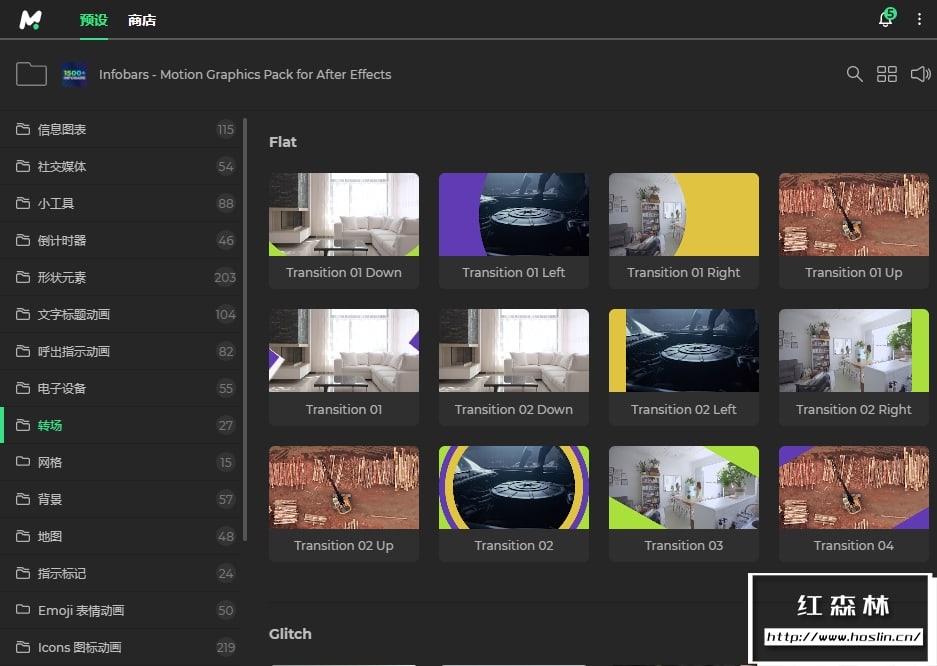
Task: Select the 转场 category
Action: point(121,425)
